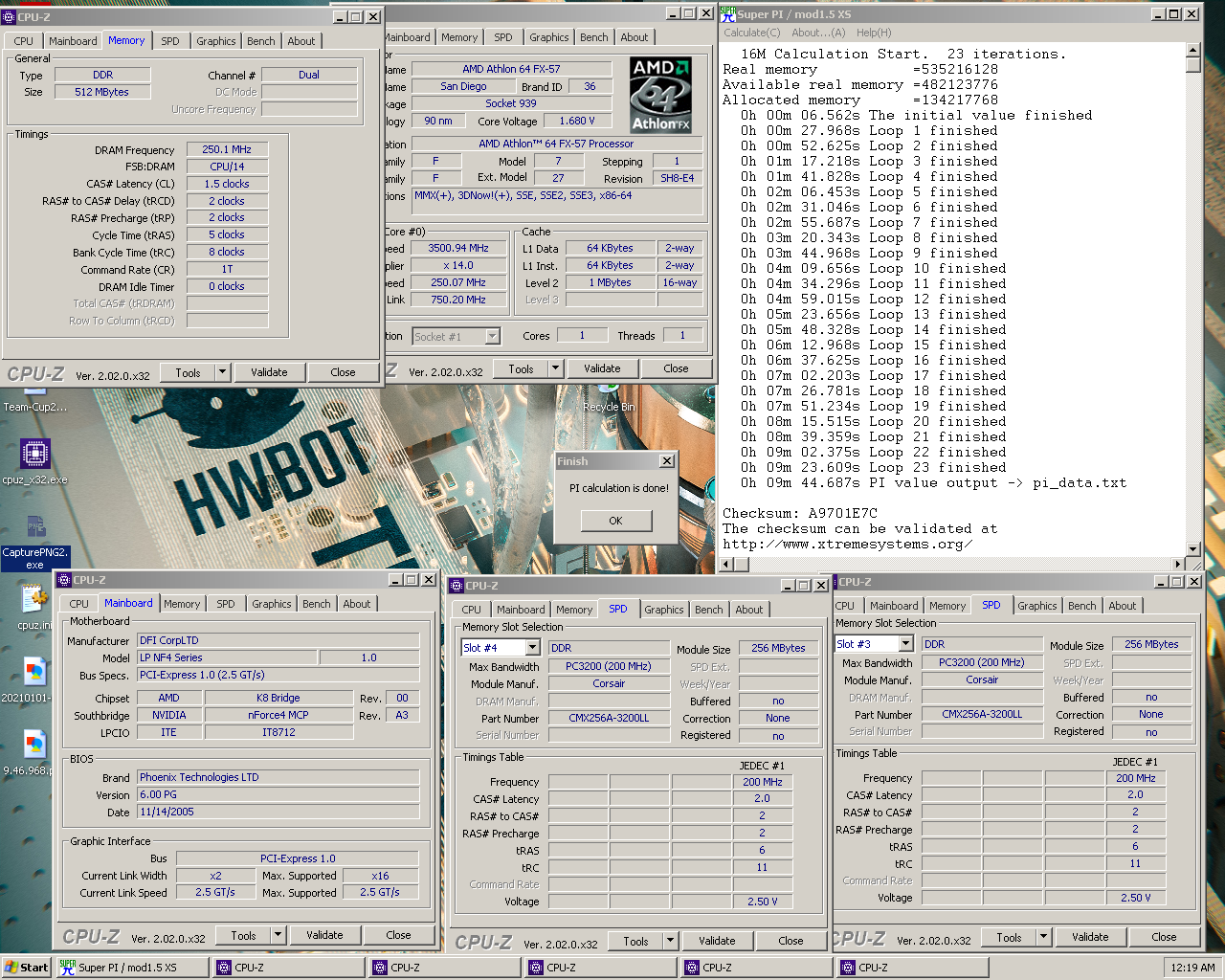Click Validate in Slot #4 SPD window

(717, 941)
